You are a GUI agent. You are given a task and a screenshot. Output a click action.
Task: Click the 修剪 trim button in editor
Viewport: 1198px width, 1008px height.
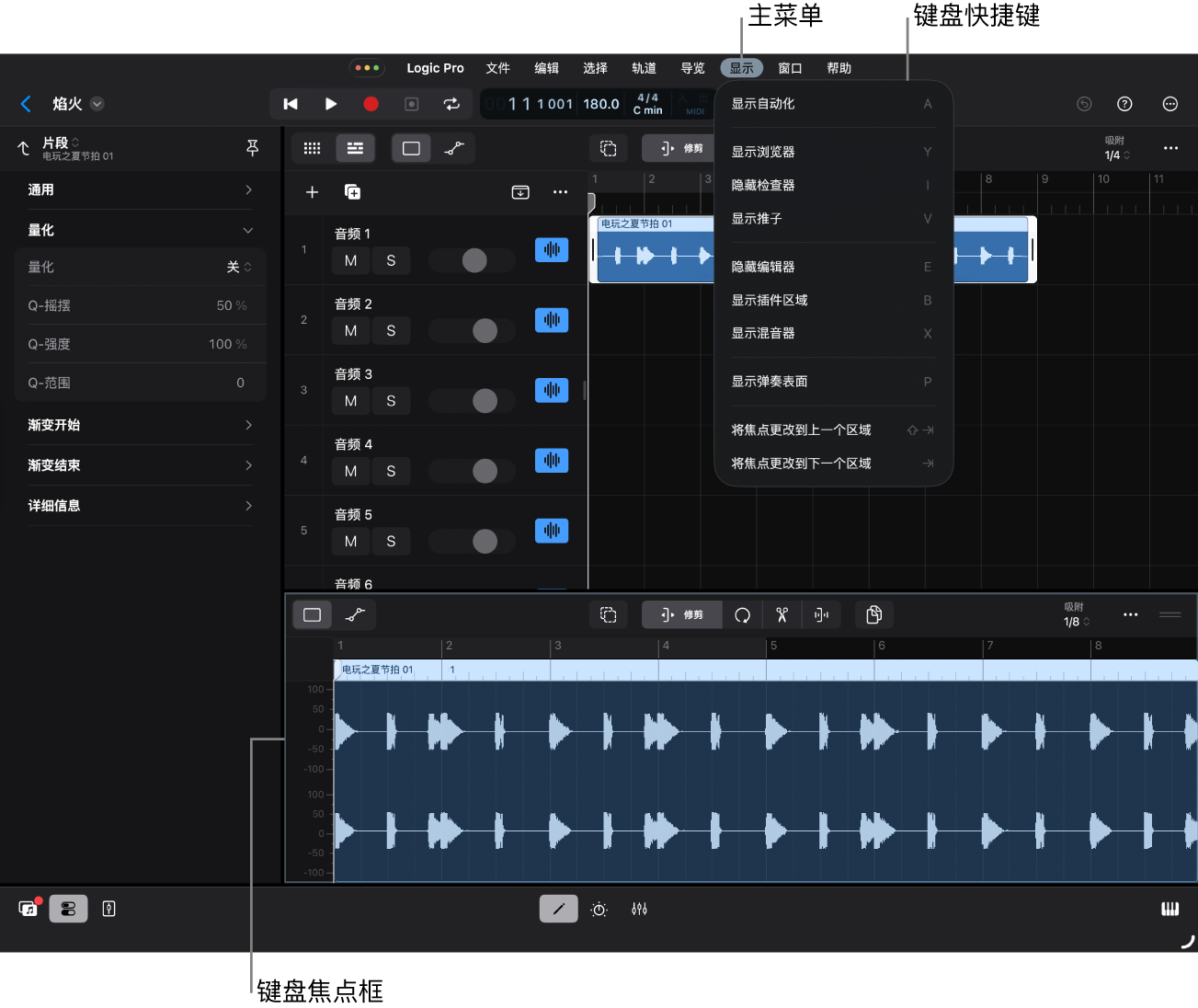pos(681,615)
